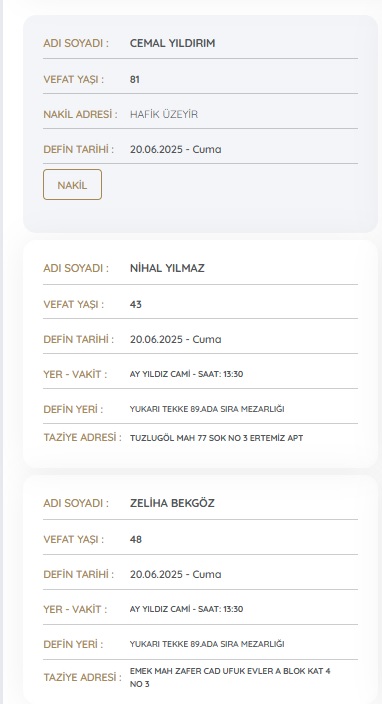Viewport: 382px width, 704px height.
Task: Click the transfer address HAFİK ÜZEYİR
Action: (x=164, y=114)
